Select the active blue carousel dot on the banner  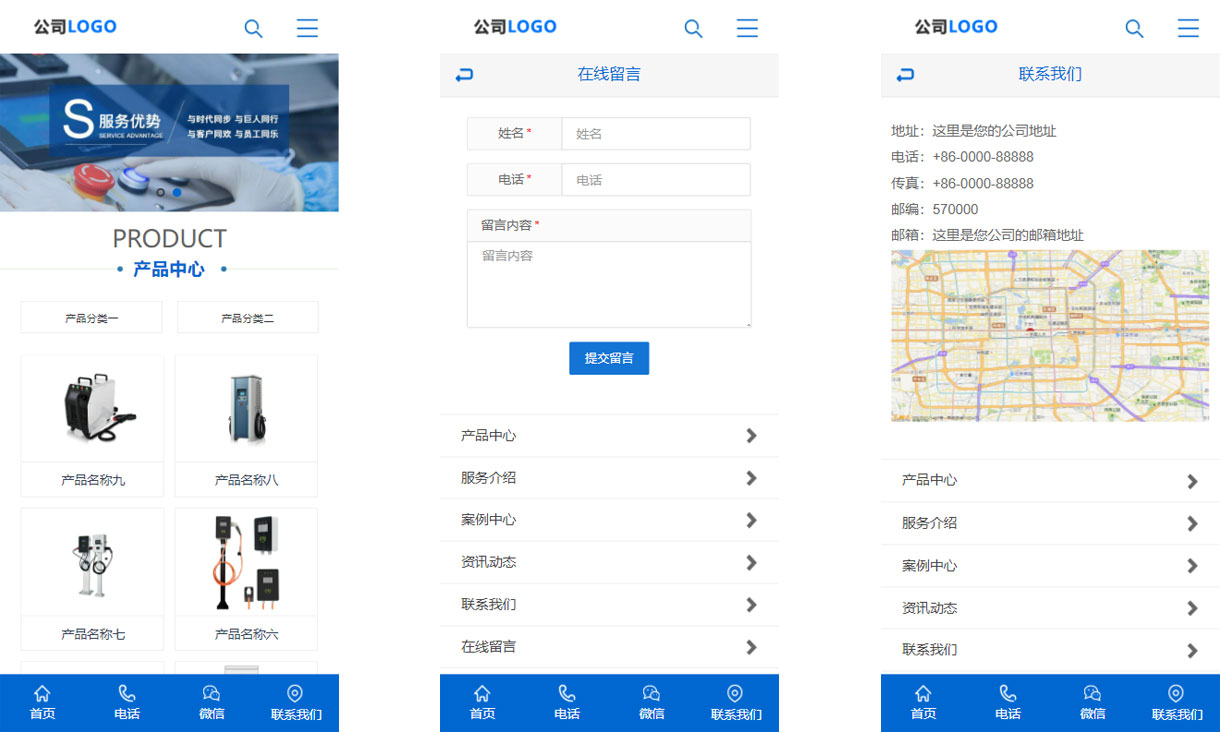point(177,191)
